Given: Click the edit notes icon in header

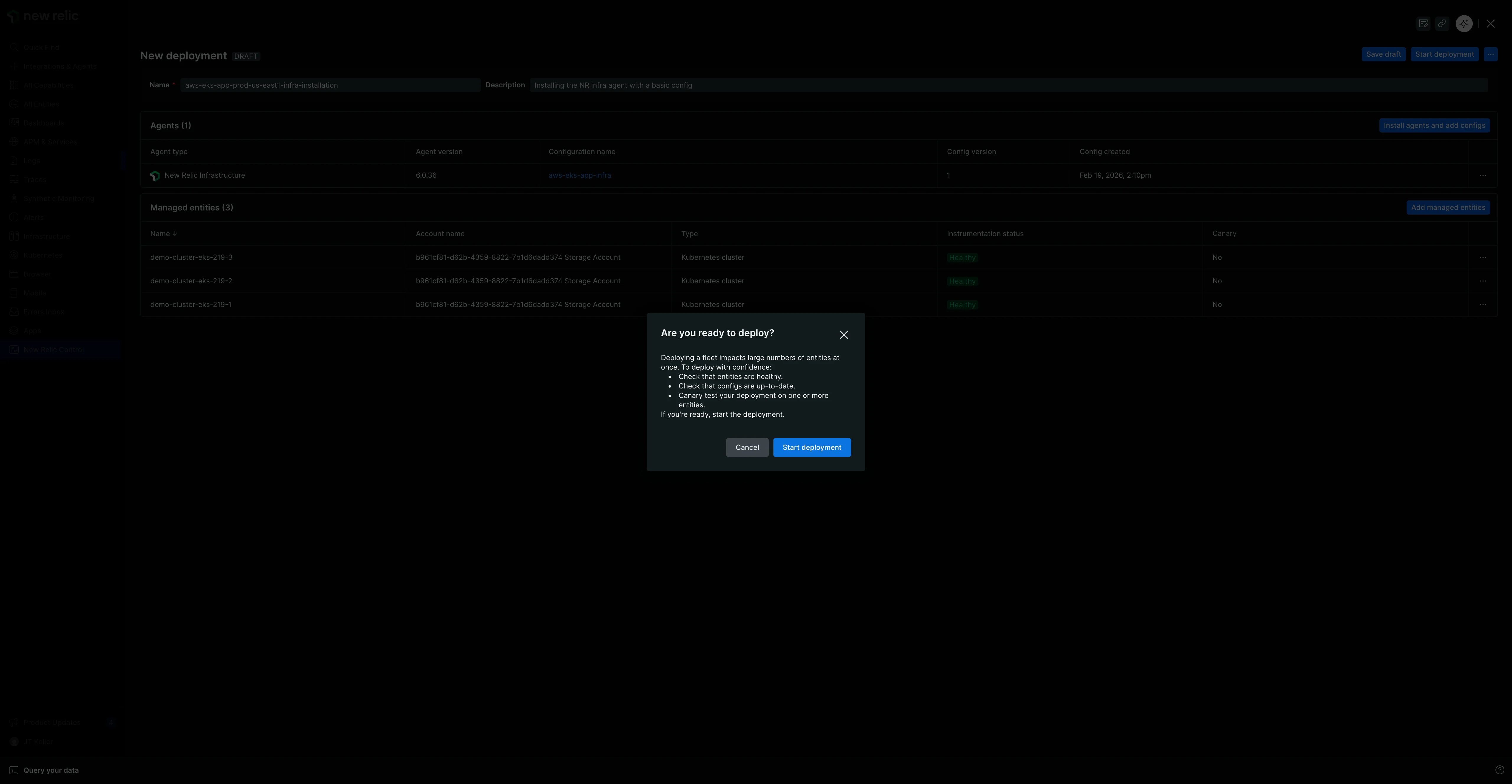Looking at the screenshot, I should pyautogui.click(x=1423, y=24).
